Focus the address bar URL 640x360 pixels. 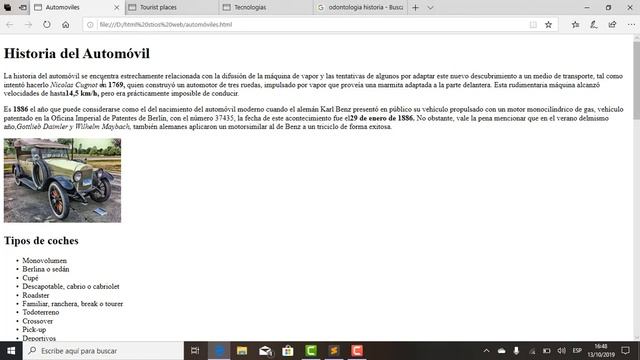[x=166, y=24]
